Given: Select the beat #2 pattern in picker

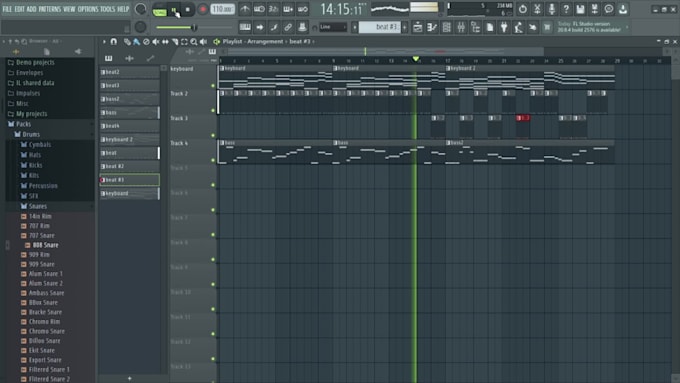Looking at the screenshot, I should point(130,166).
